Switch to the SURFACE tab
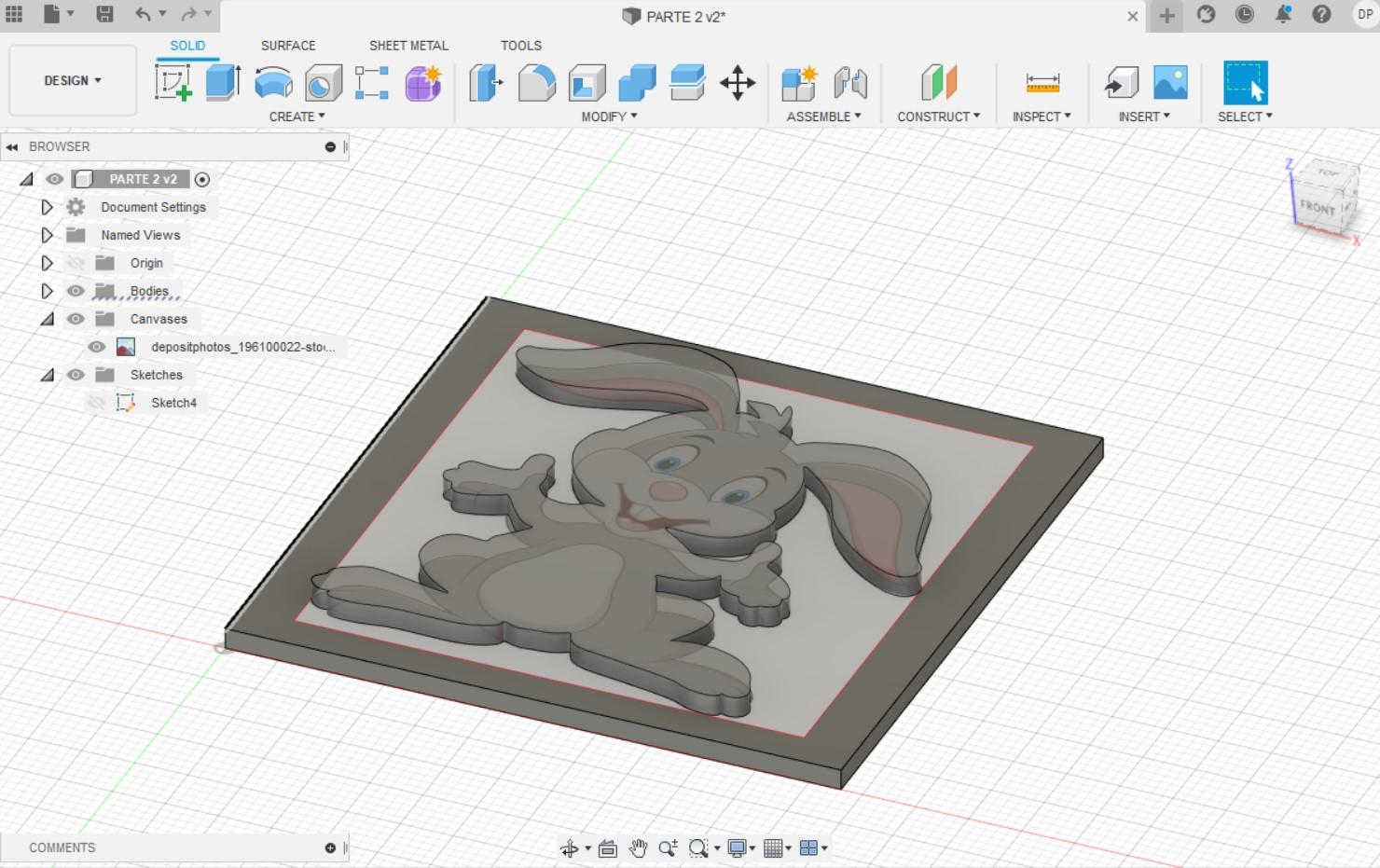Image resolution: width=1380 pixels, height=868 pixels. tap(288, 45)
